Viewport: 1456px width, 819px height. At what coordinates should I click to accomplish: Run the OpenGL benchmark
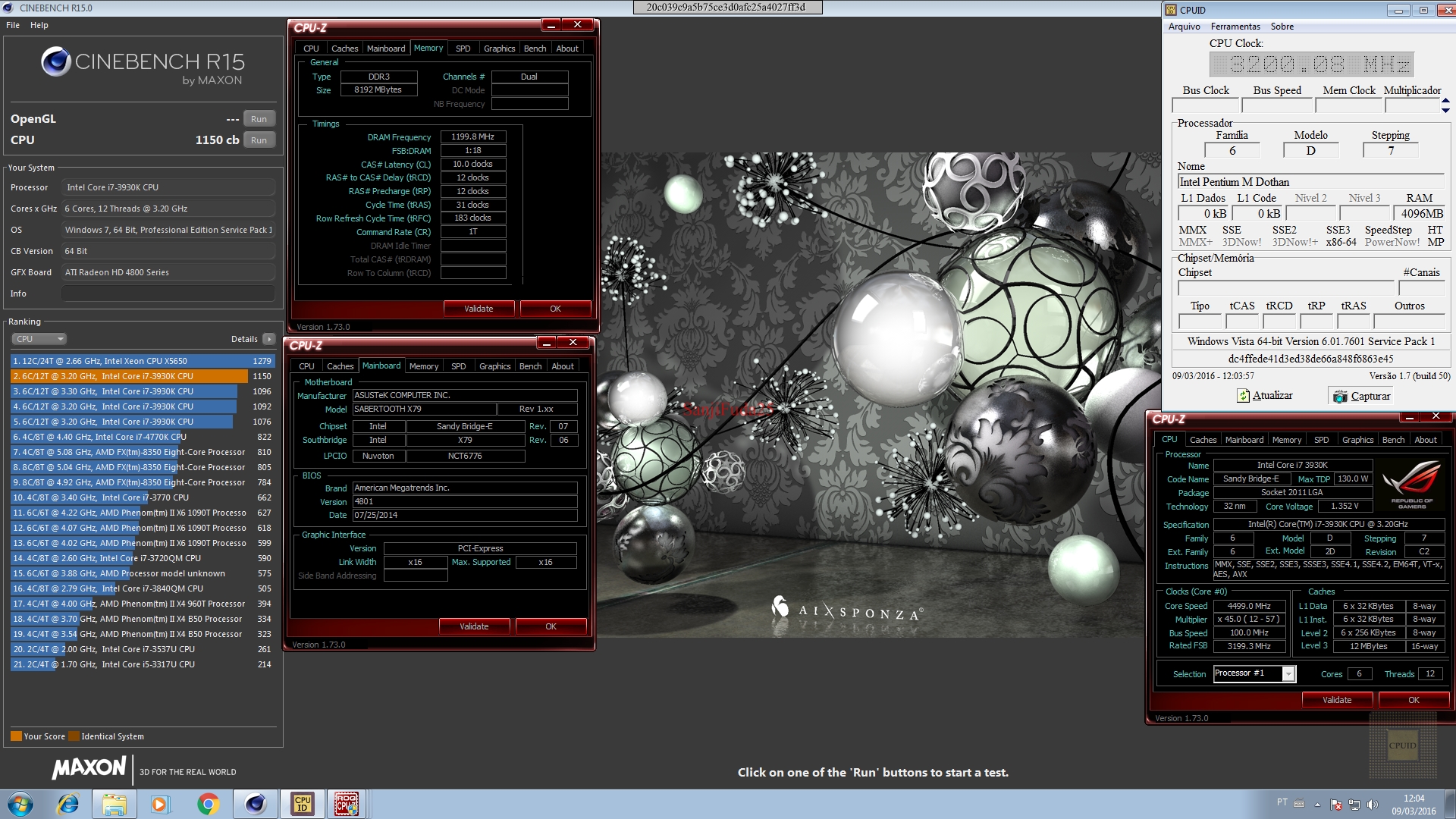pyautogui.click(x=259, y=119)
